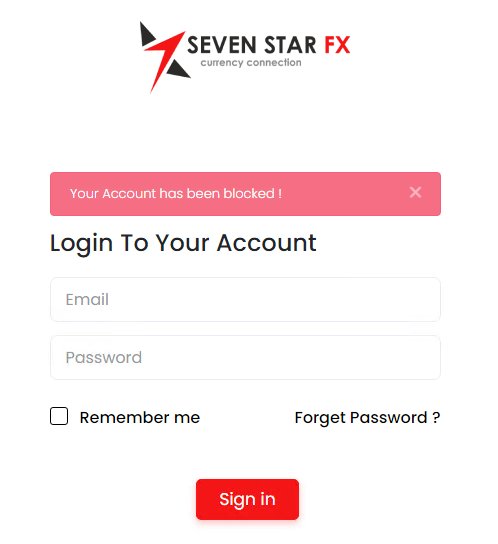498x544 pixels.
Task: Tick the Remember me checkbox
Action: 59,416
